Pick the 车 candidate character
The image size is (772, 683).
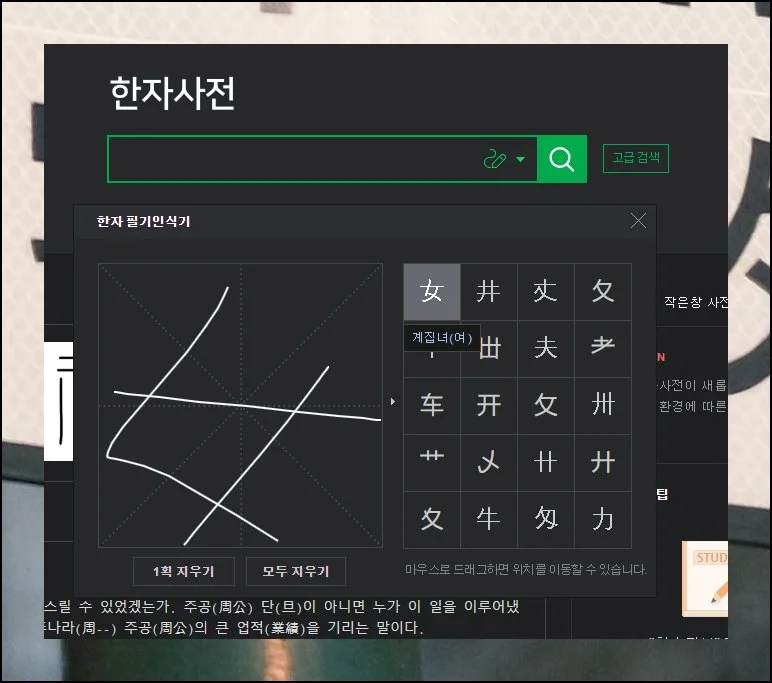point(432,405)
